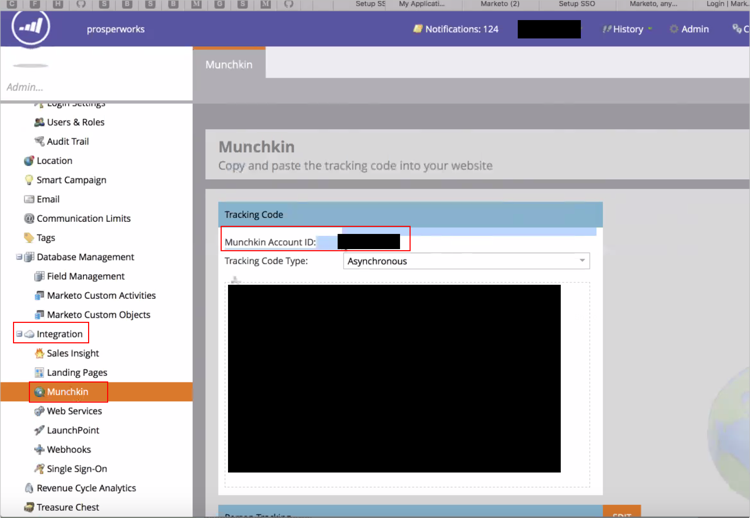Collapse the Integration tree node

19,334
